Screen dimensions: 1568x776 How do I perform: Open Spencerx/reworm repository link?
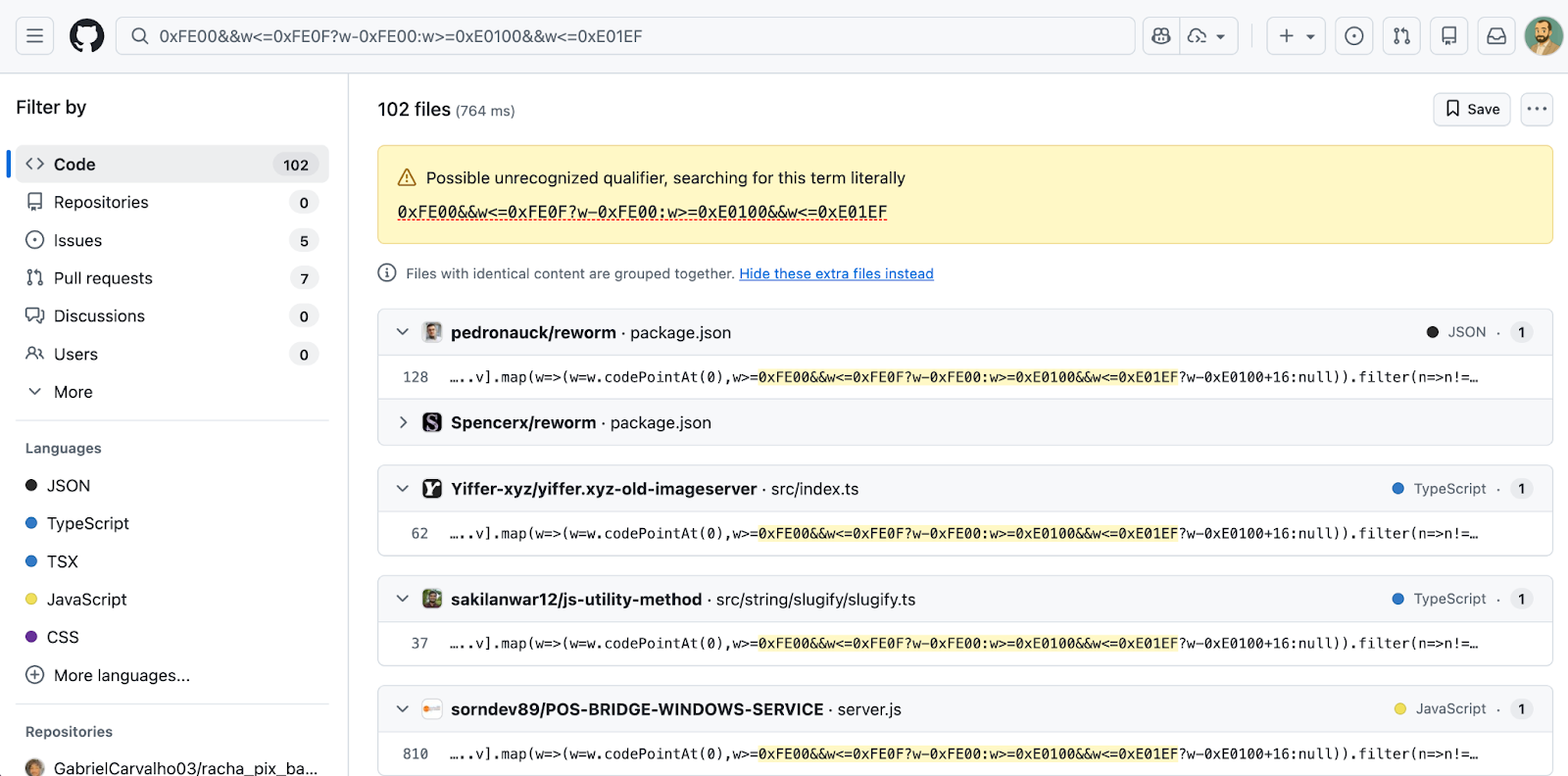[x=523, y=423]
